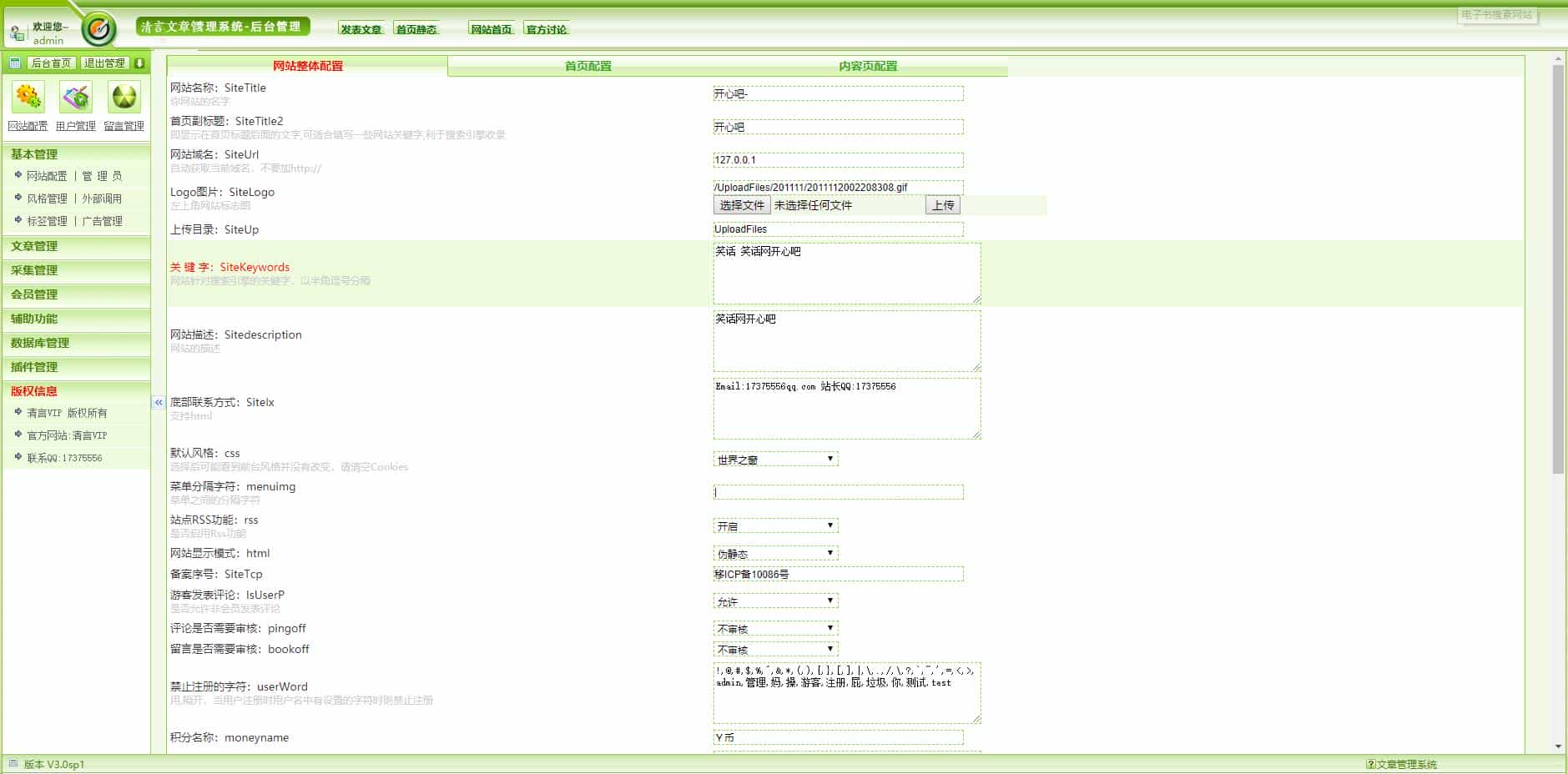
Task: Collapse the 基本管理 sidebar section
Action: [77, 154]
